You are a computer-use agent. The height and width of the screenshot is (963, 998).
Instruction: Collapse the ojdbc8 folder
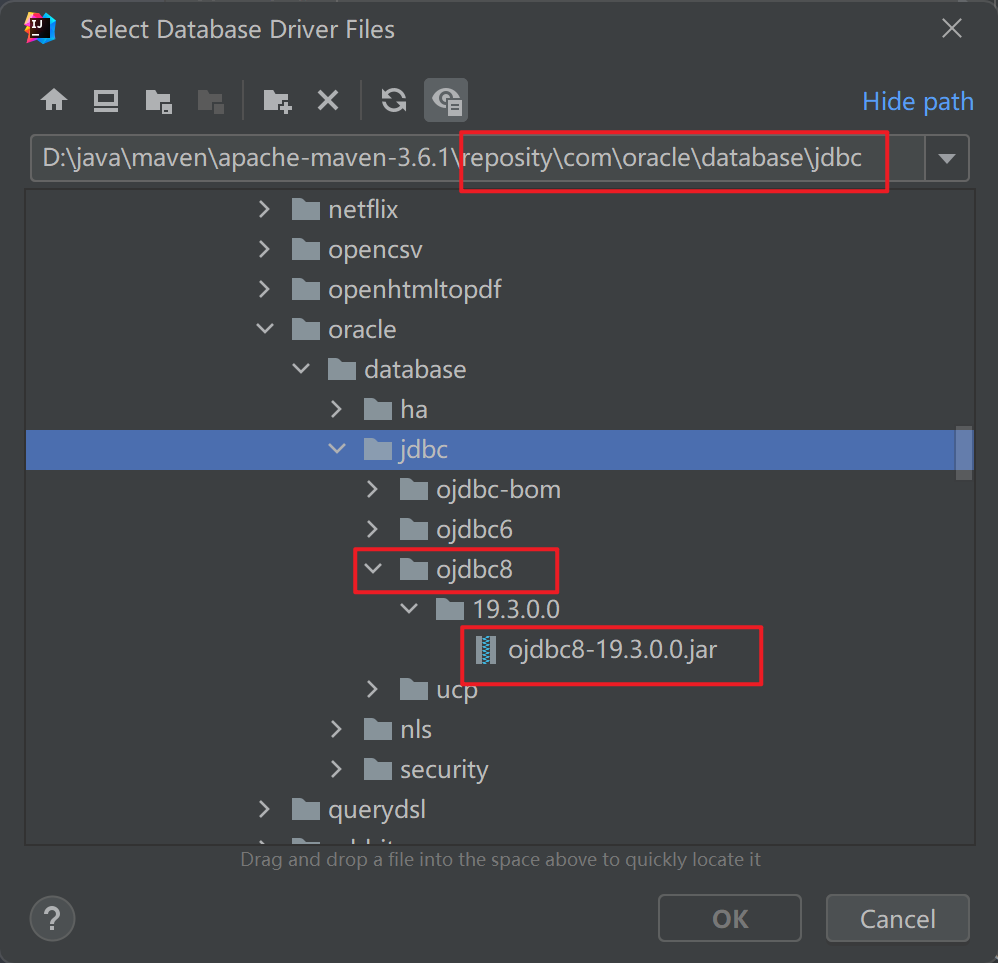pyautogui.click(x=373, y=569)
